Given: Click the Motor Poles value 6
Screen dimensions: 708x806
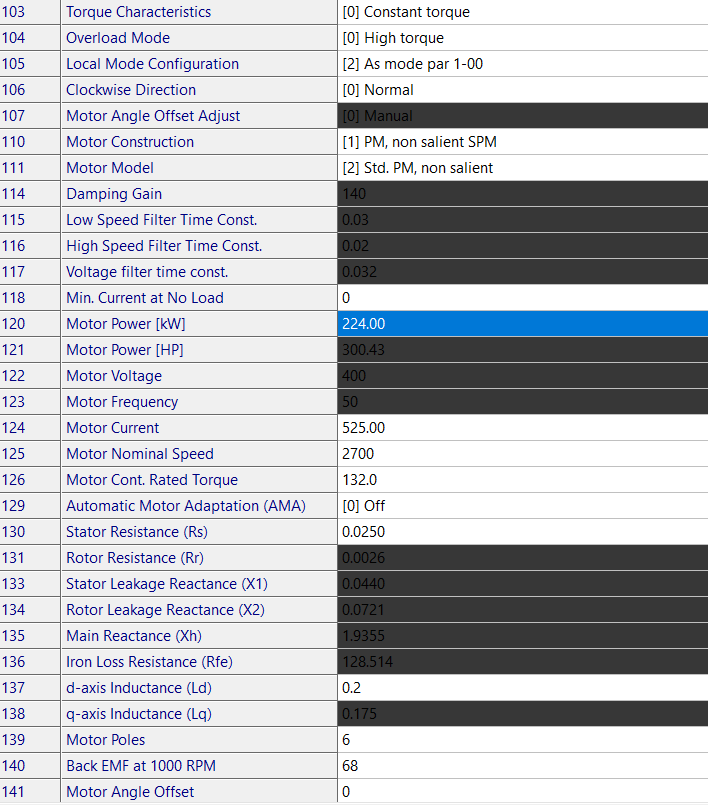Looking at the screenshot, I should (346, 740).
